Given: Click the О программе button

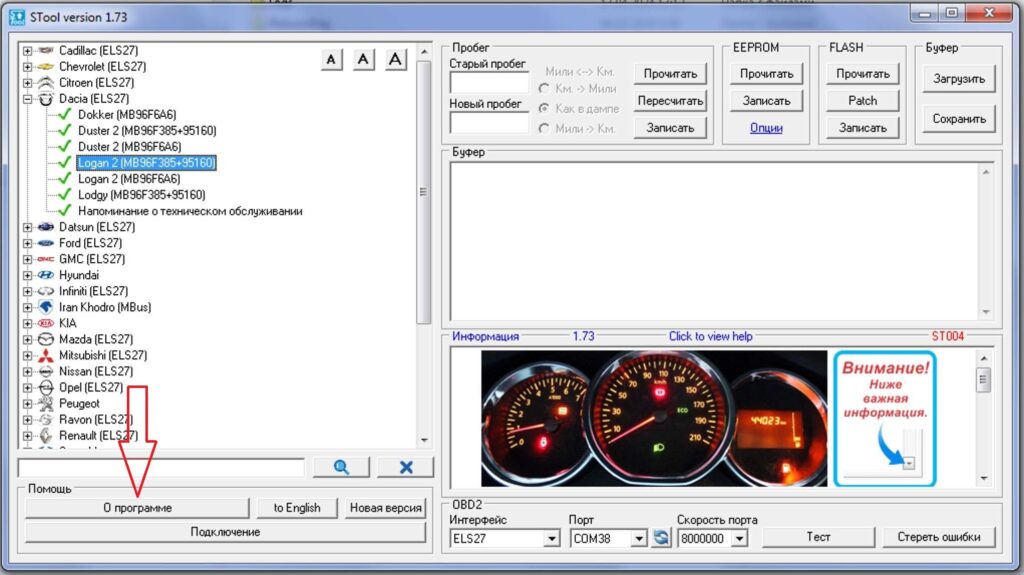Looking at the screenshot, I should (x=137, y=508).
